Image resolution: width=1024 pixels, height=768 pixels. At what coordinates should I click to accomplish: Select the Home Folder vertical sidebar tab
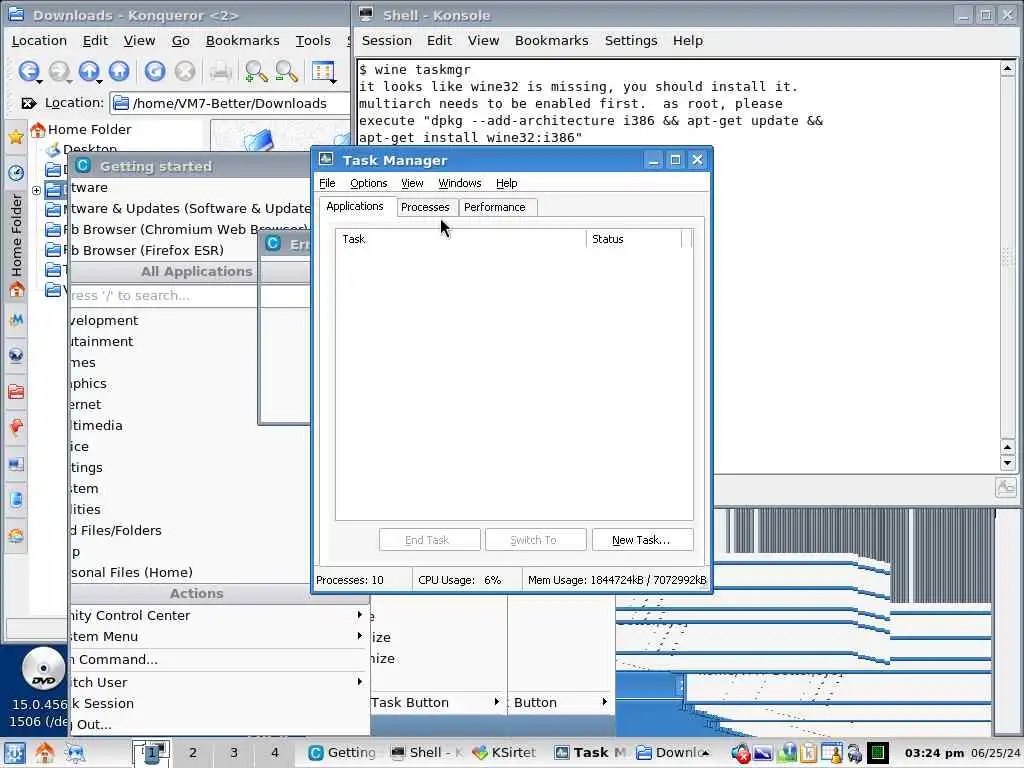pyautogui.click(x=16, y=245)
